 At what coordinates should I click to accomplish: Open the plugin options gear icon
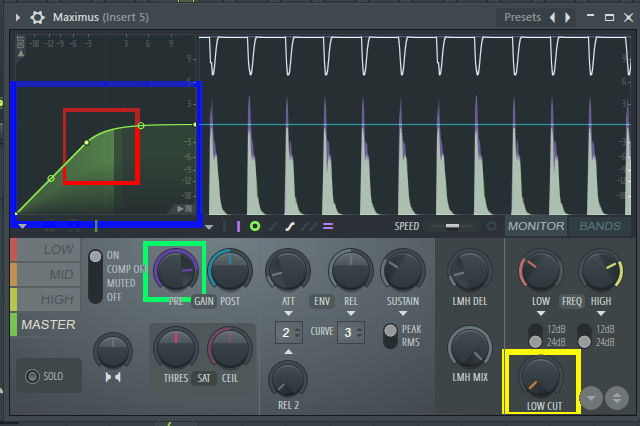pyautogui.click(x=38, y=17)
